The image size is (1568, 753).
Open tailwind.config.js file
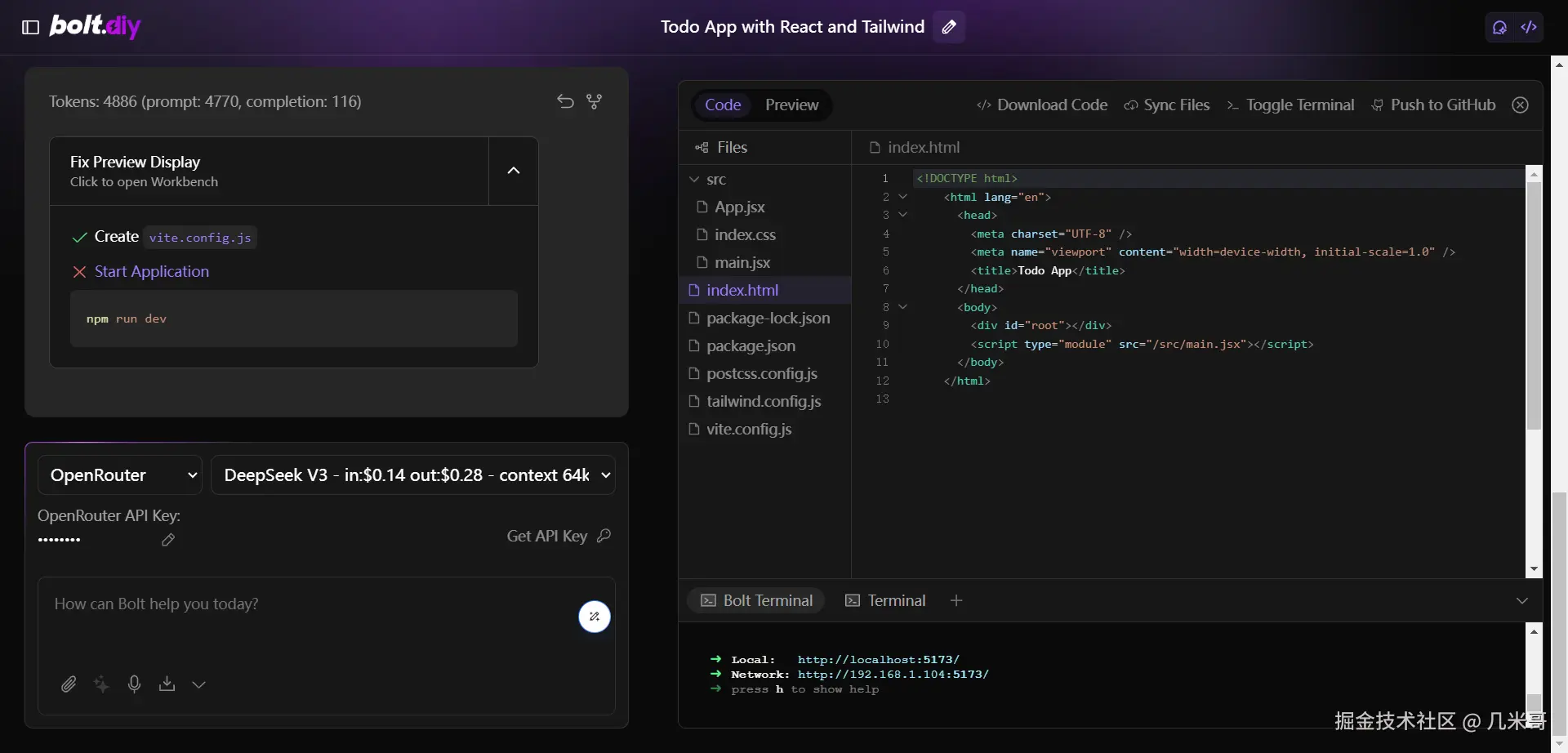[765, 402]
